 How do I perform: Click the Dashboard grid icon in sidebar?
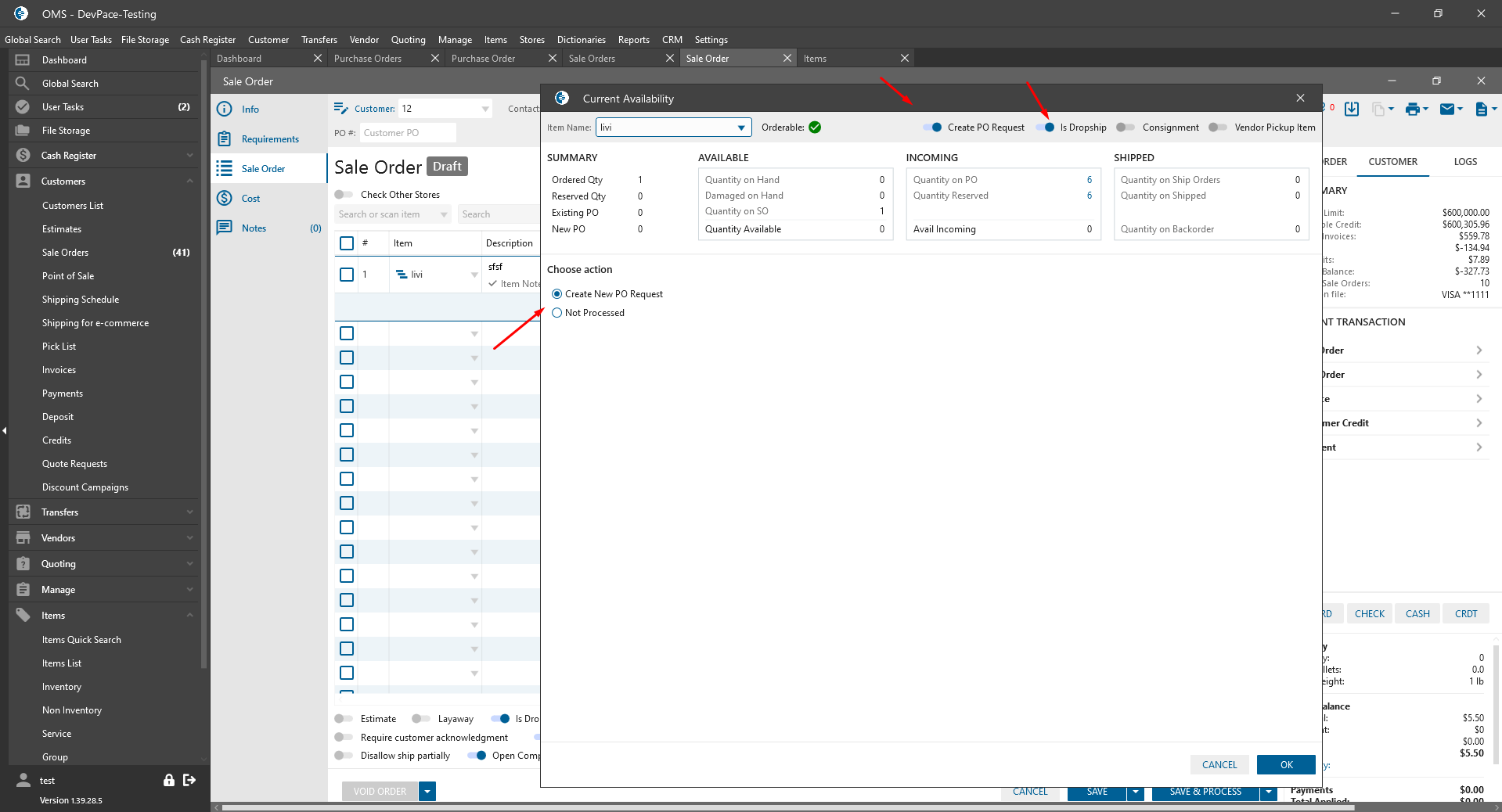point(23,60)
